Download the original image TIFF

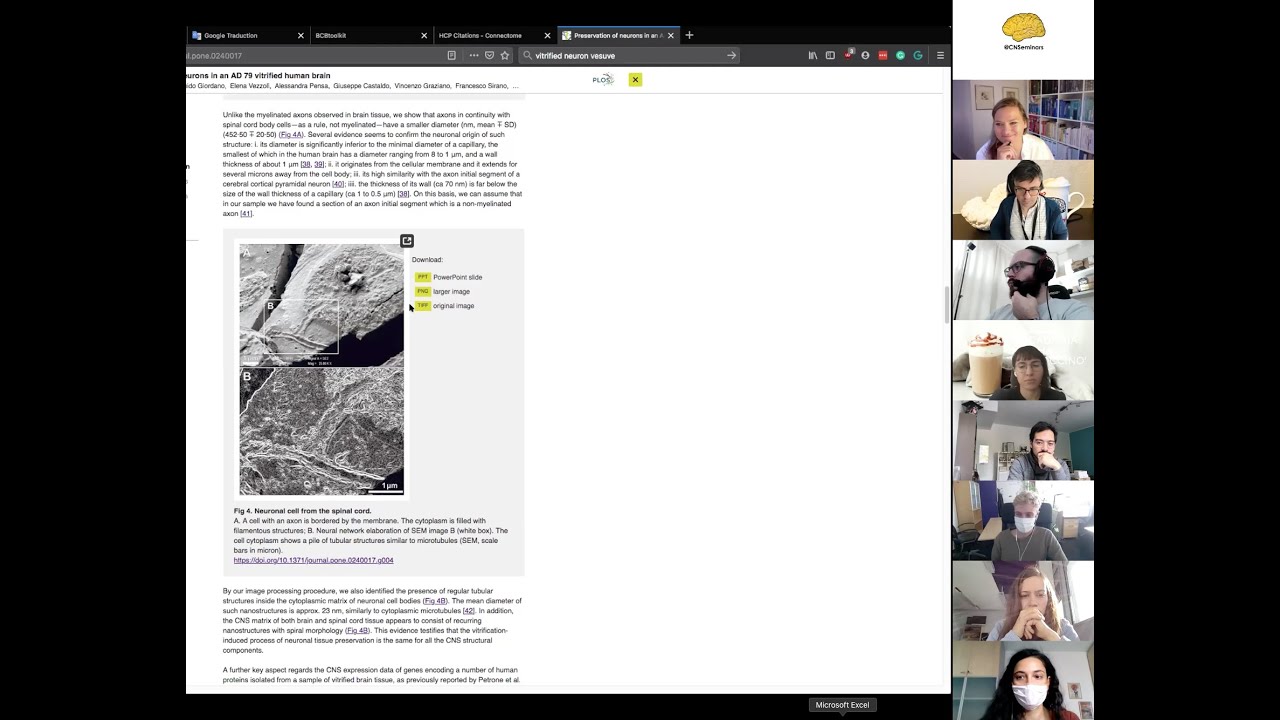pos(453,306)
